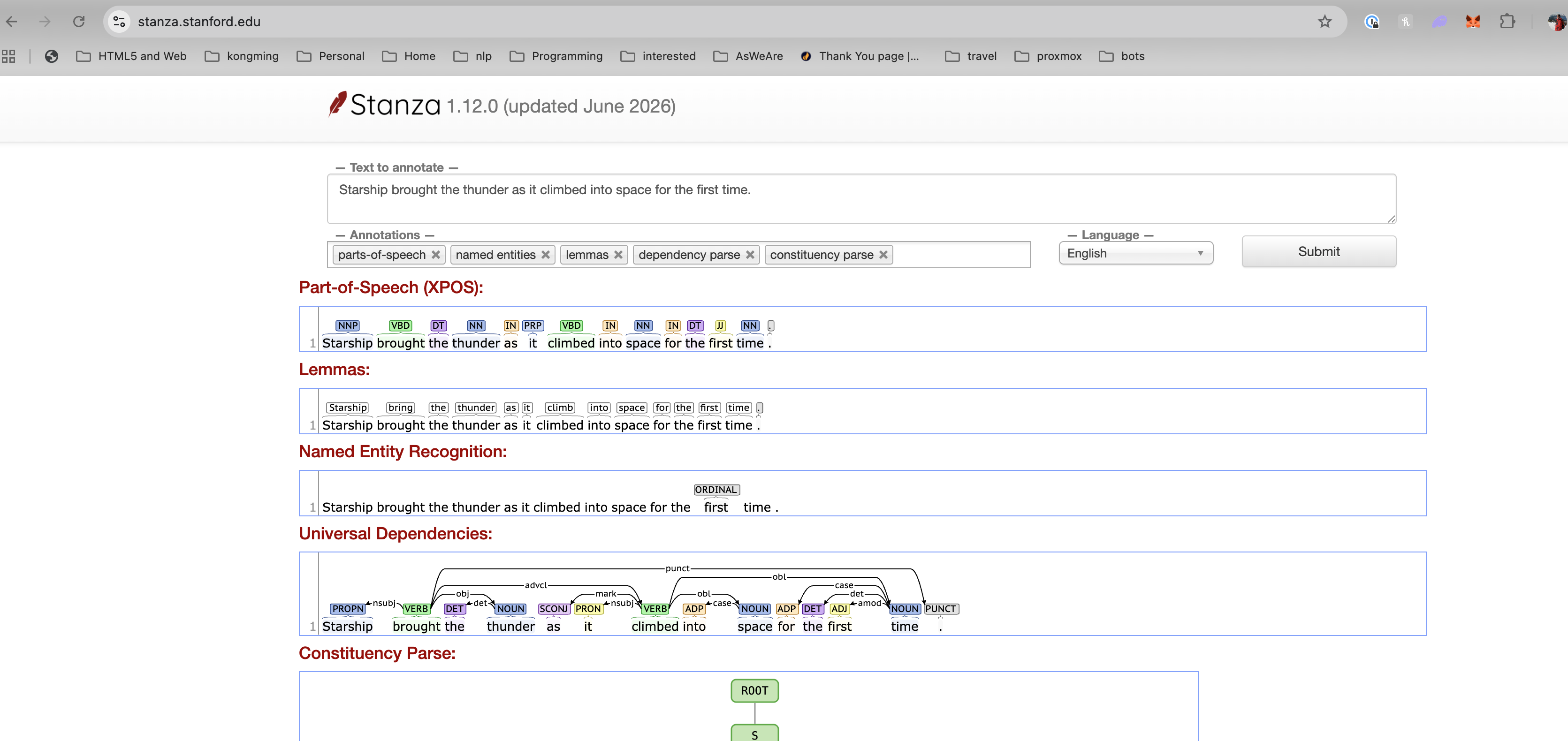The width and height of the screenshot is (1568, 741).
Task: Click the PUNCT tag in dependency parse
Action: click(940, 608)
